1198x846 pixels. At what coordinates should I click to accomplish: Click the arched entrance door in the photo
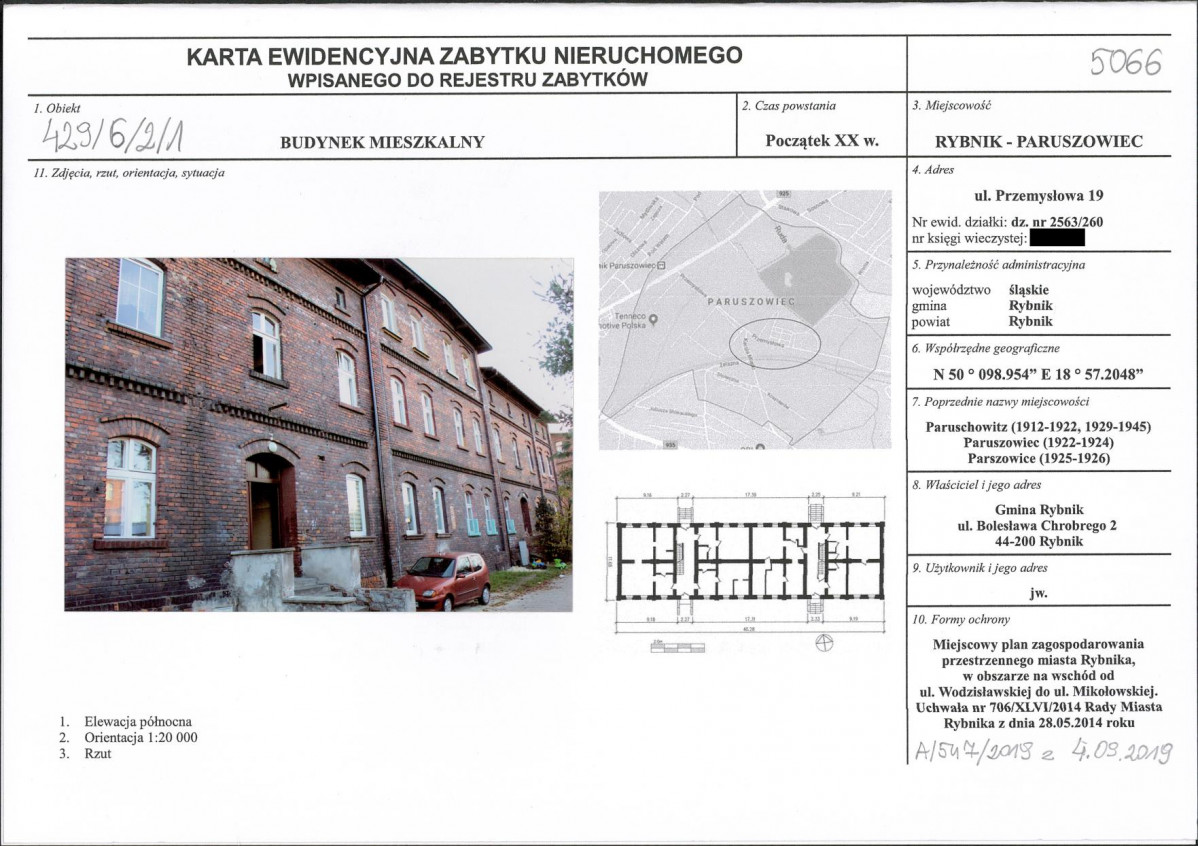(x=271, y=501)
